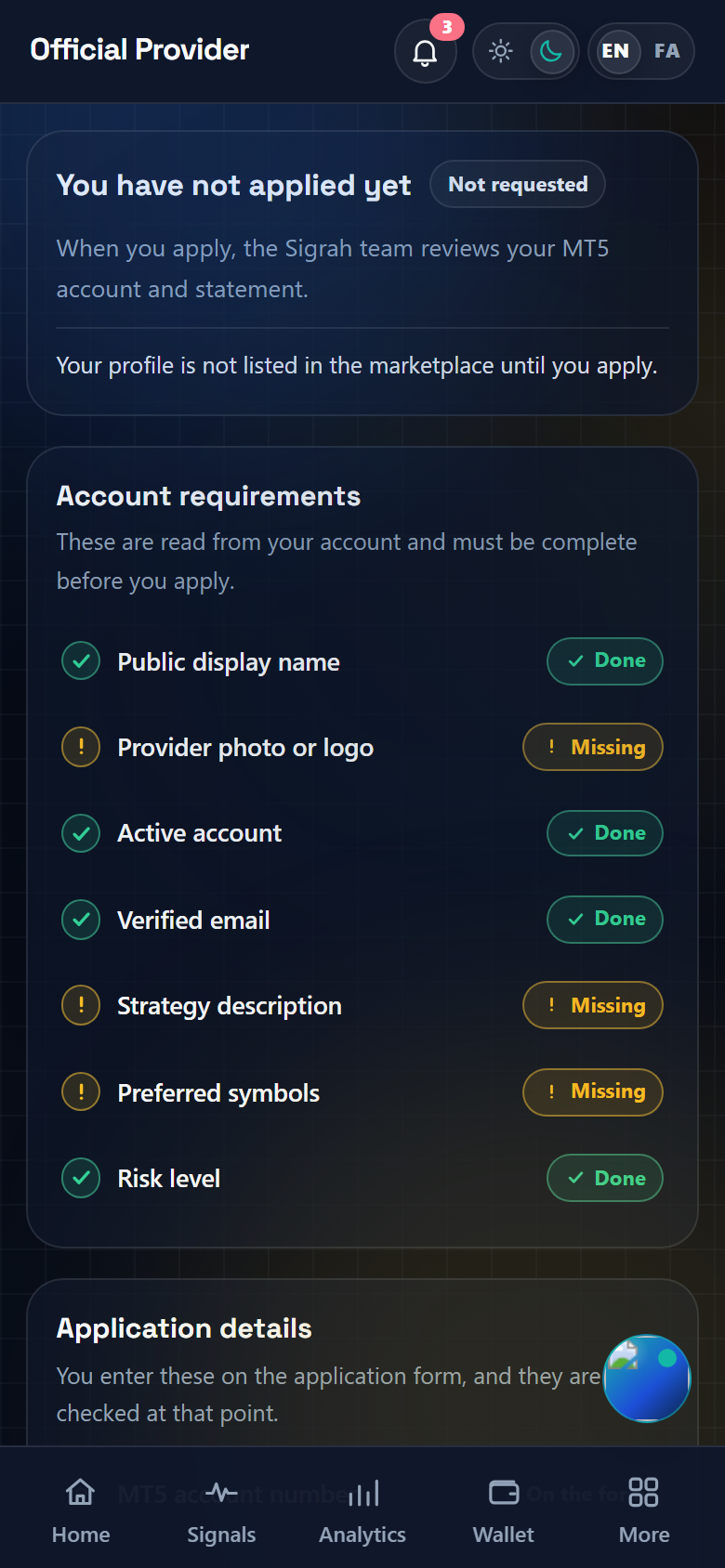
Task: Open the notifications bell
Action: [x=426, y=52]
